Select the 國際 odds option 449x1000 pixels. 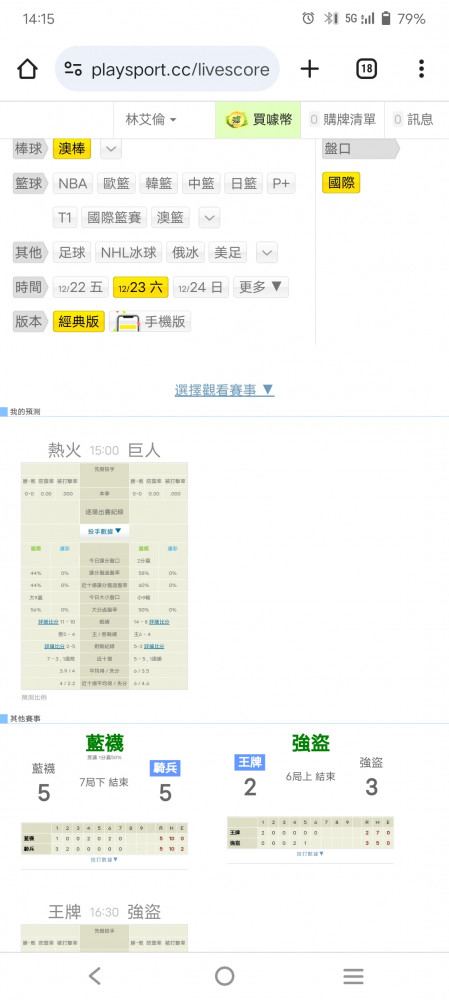341,184
